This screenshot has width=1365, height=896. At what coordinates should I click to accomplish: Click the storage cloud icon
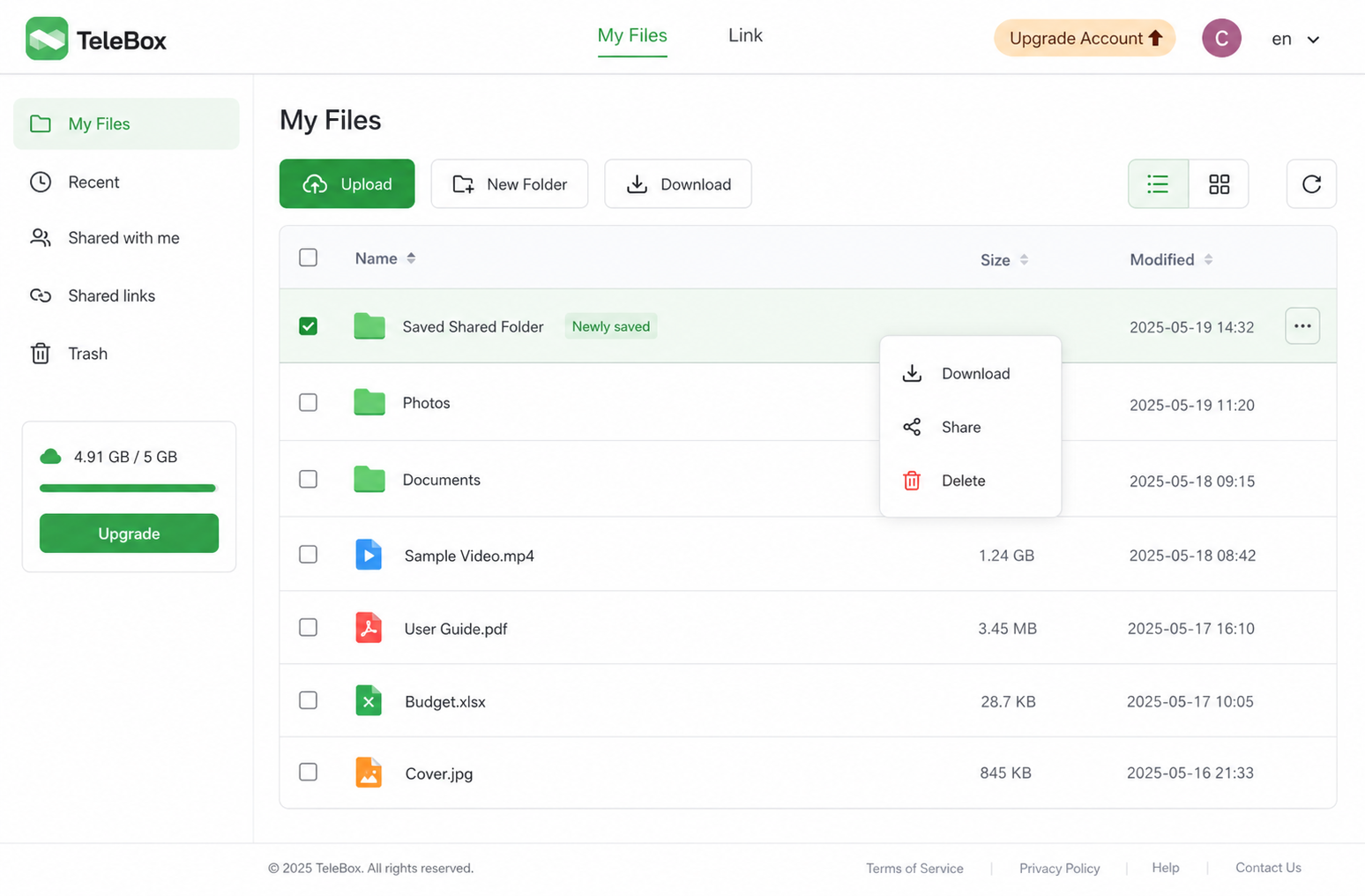[51, 456]
